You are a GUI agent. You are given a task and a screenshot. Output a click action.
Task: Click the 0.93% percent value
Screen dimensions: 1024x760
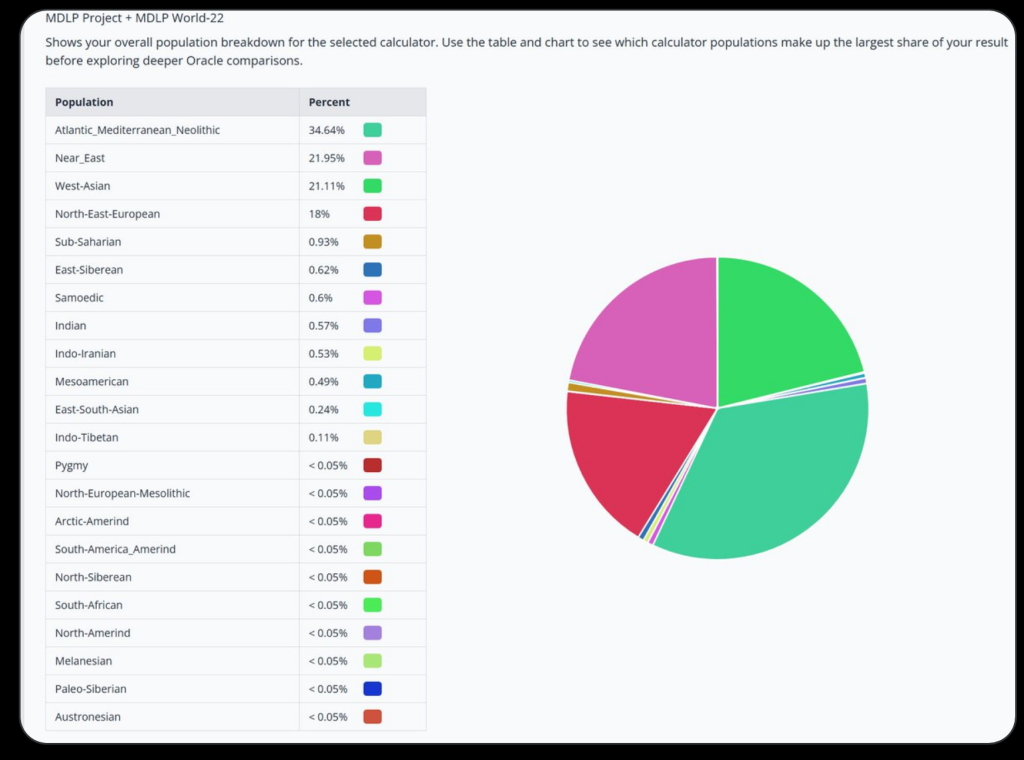323,242
